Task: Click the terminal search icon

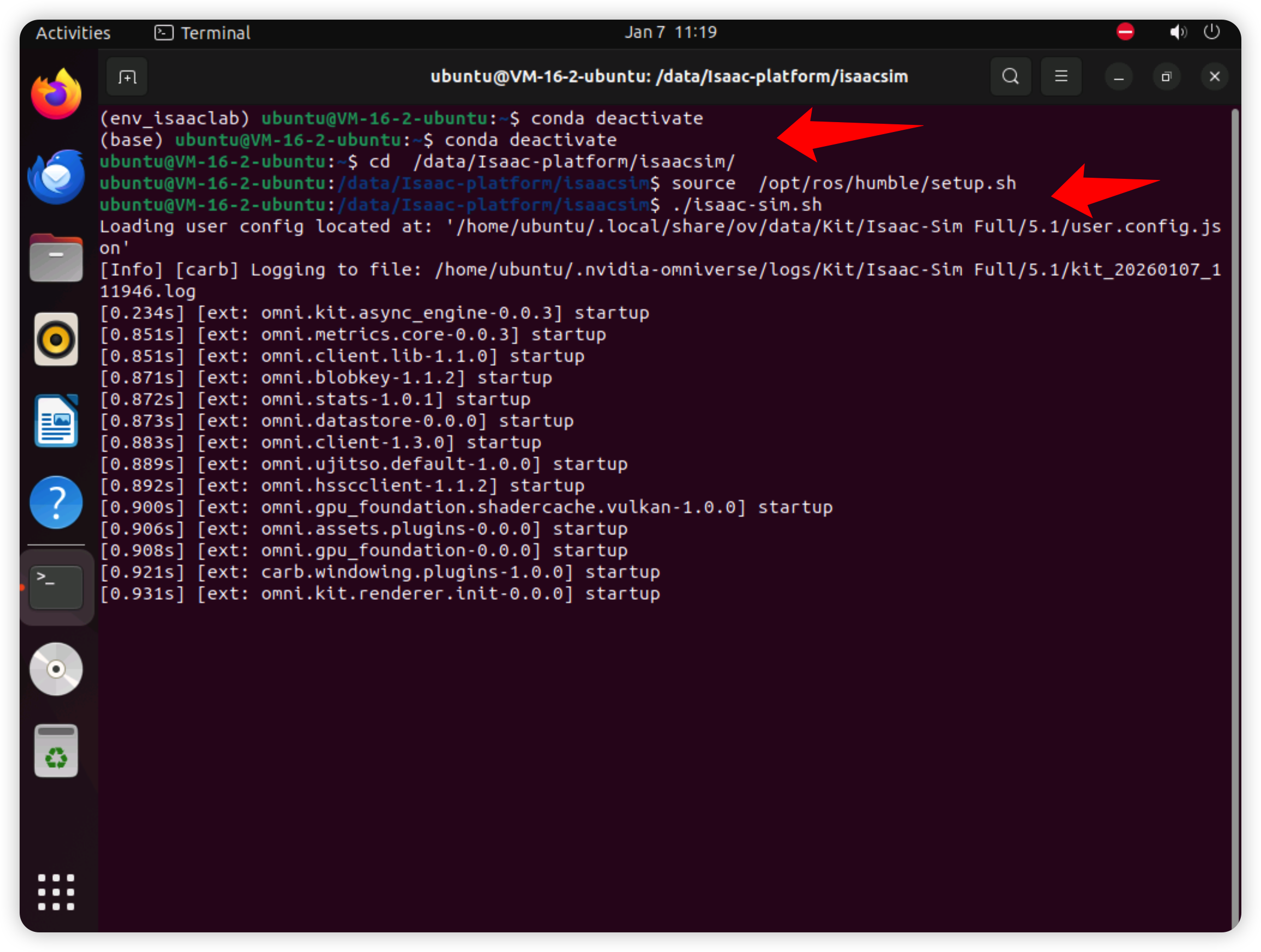Action: [1010, 76]
